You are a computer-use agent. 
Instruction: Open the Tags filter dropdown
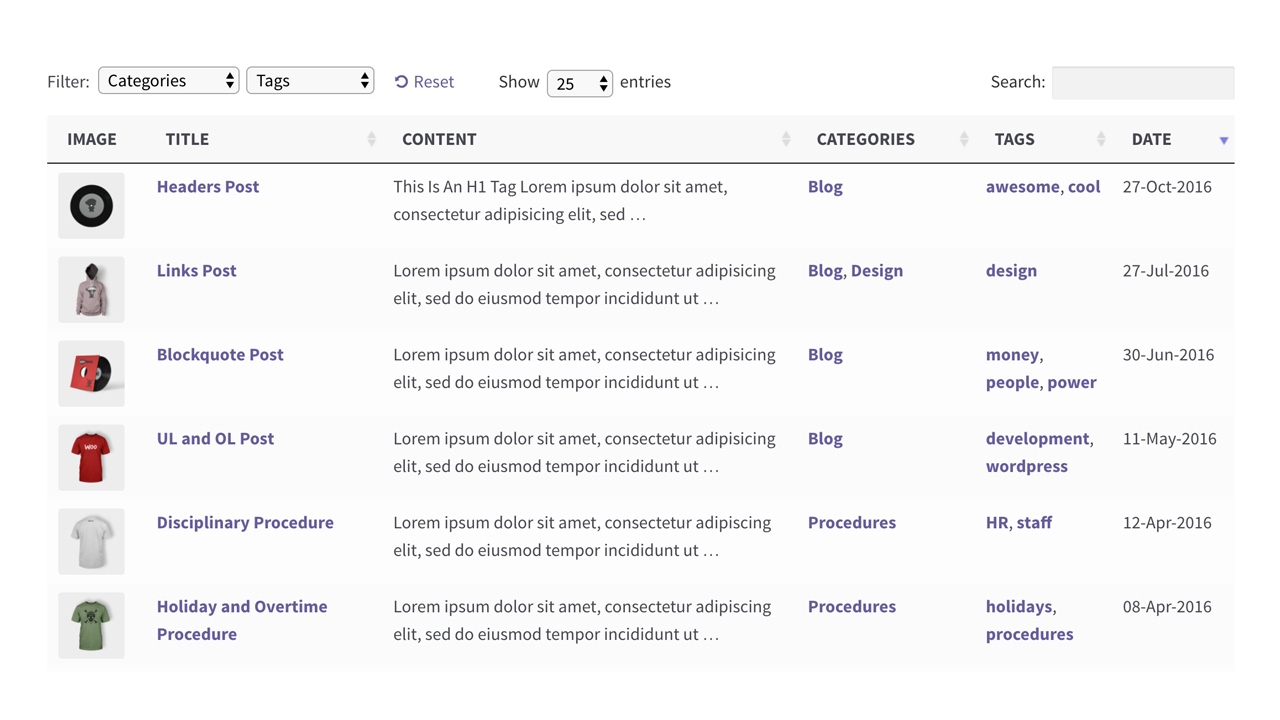click(x=310, y=81)
